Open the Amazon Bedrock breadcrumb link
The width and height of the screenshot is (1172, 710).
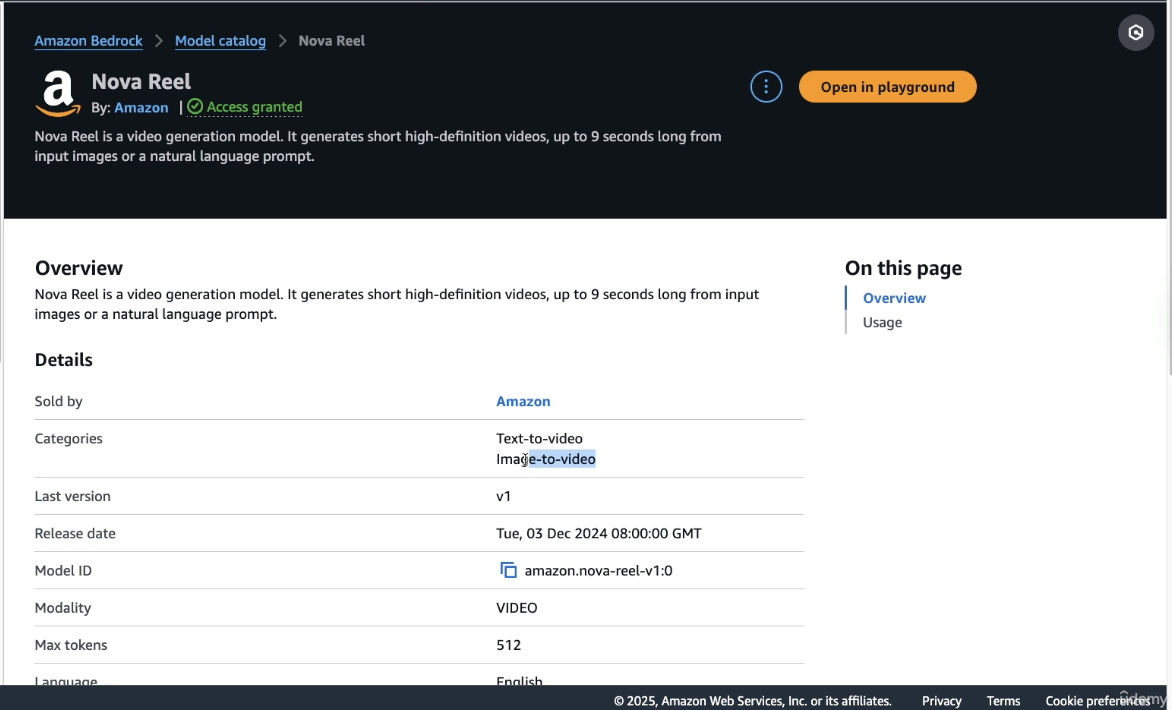88,41
